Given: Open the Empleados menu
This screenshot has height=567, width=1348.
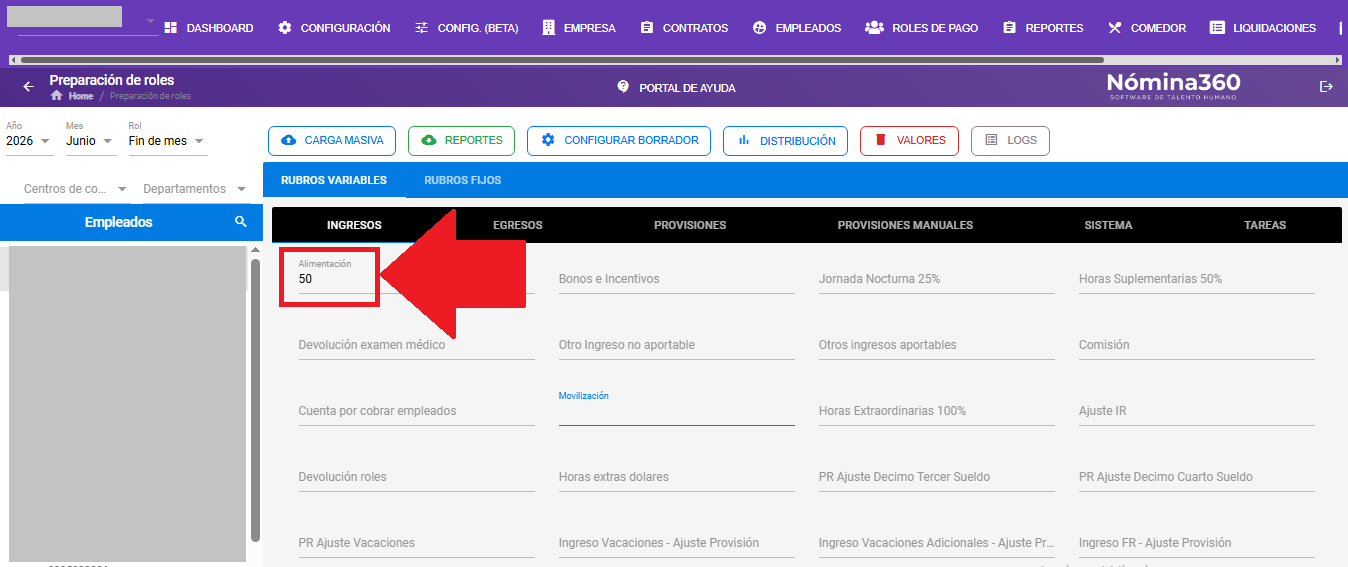Looking at the screenshot, I should (797, 28).
